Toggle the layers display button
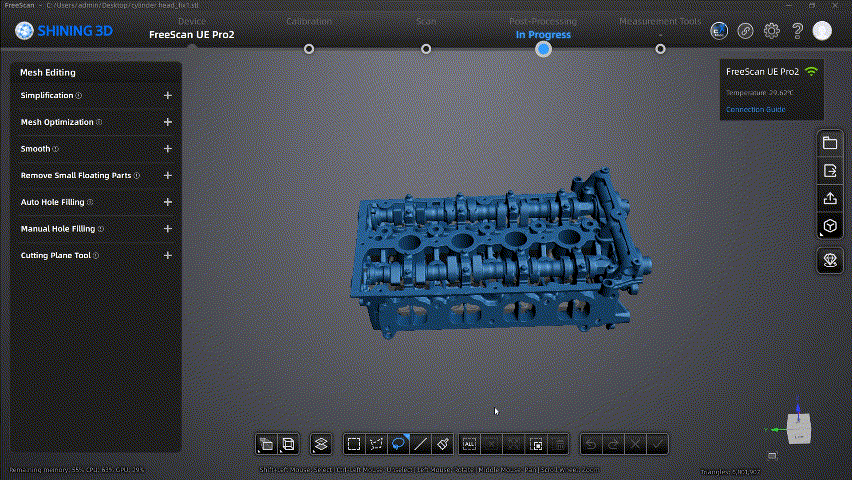Screen dimensions: 852x480 pos(321,444)
